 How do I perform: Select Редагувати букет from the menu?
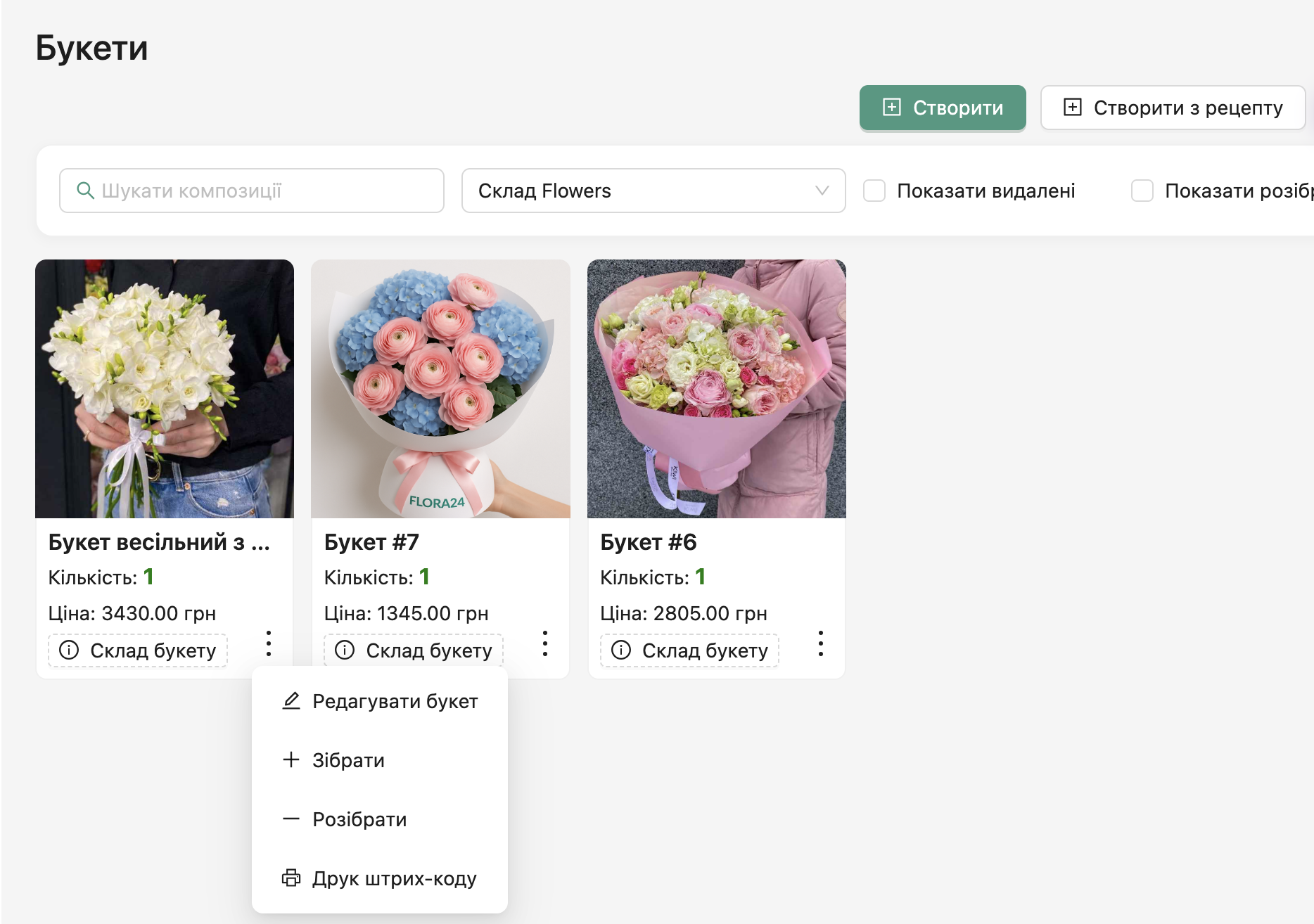(x=395, y=701)
